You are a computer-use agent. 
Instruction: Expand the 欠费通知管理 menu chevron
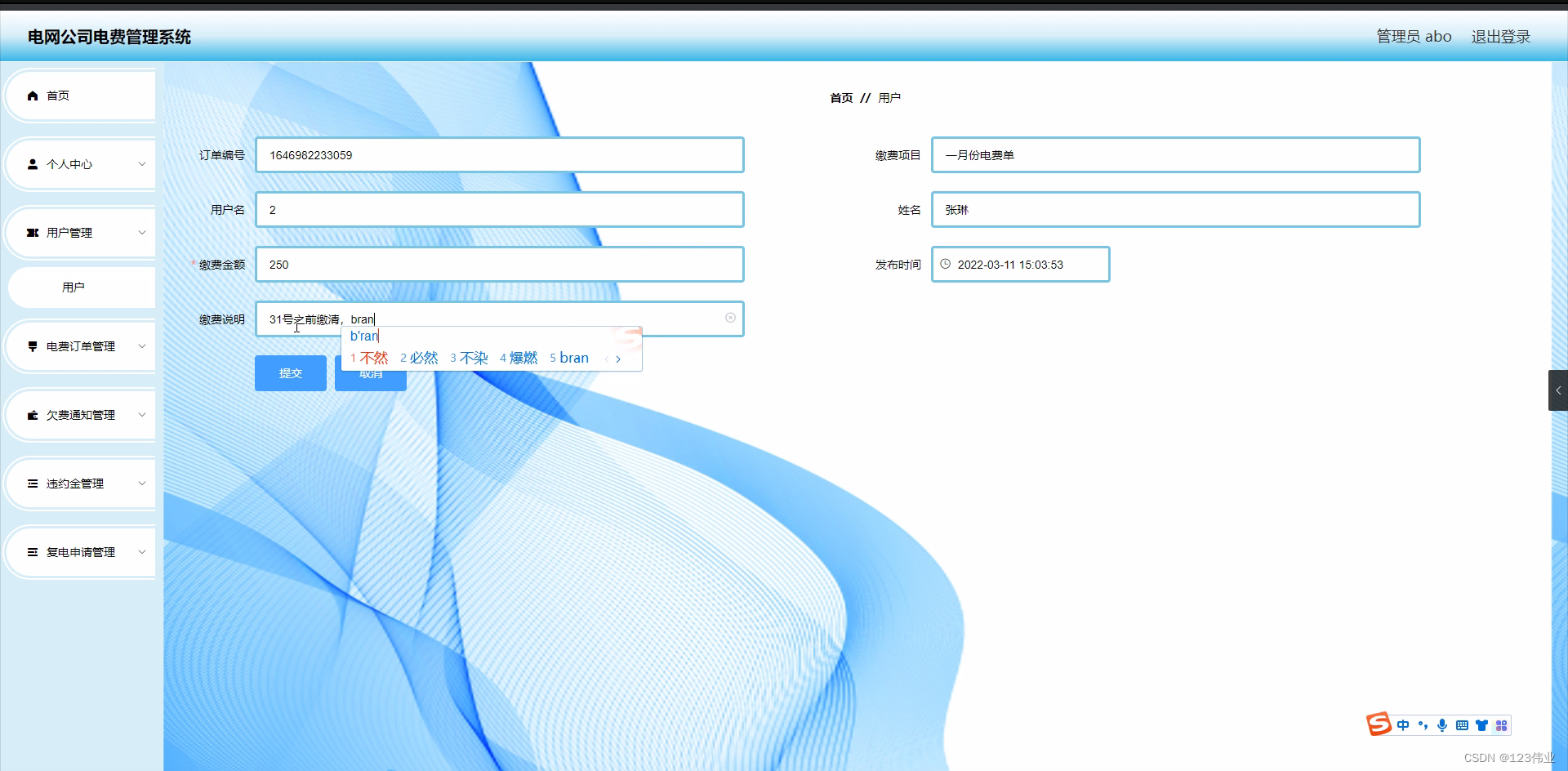coord(143,414)
